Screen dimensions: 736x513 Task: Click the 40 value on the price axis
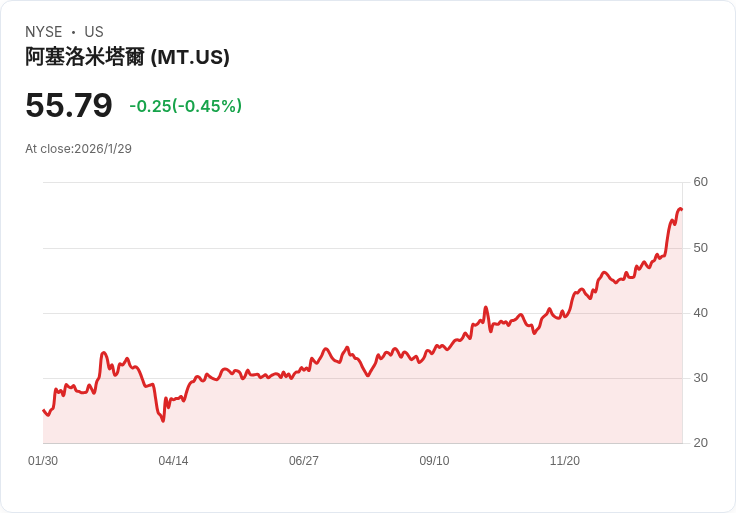[x=700, y=313]
